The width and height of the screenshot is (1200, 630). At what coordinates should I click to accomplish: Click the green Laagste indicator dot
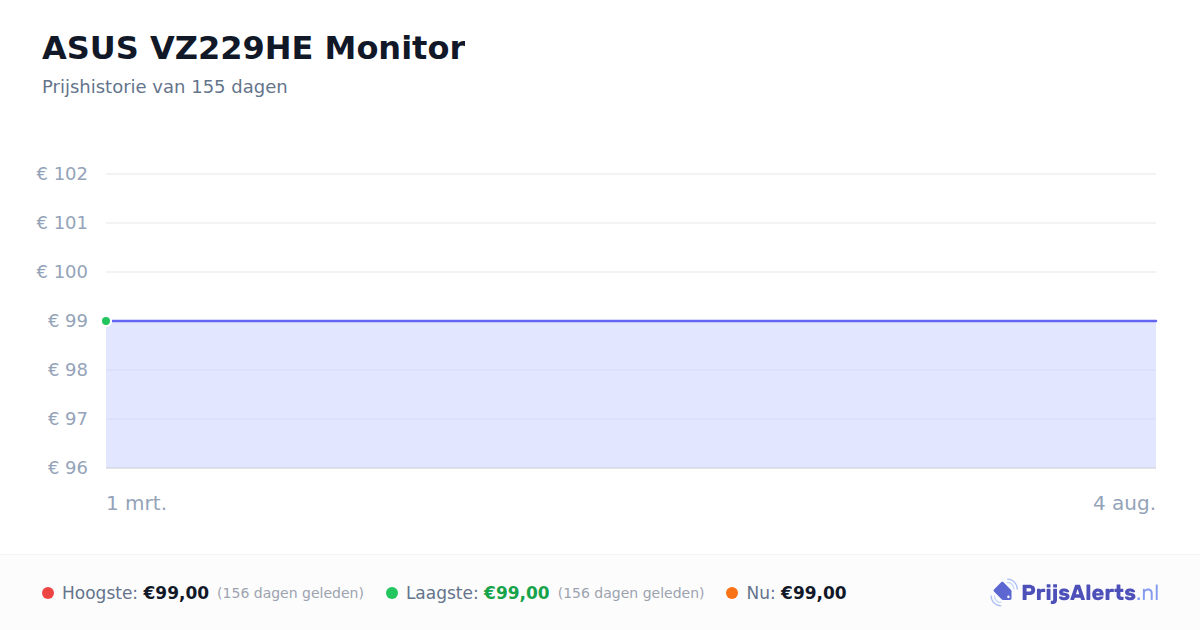pos(392,593)
